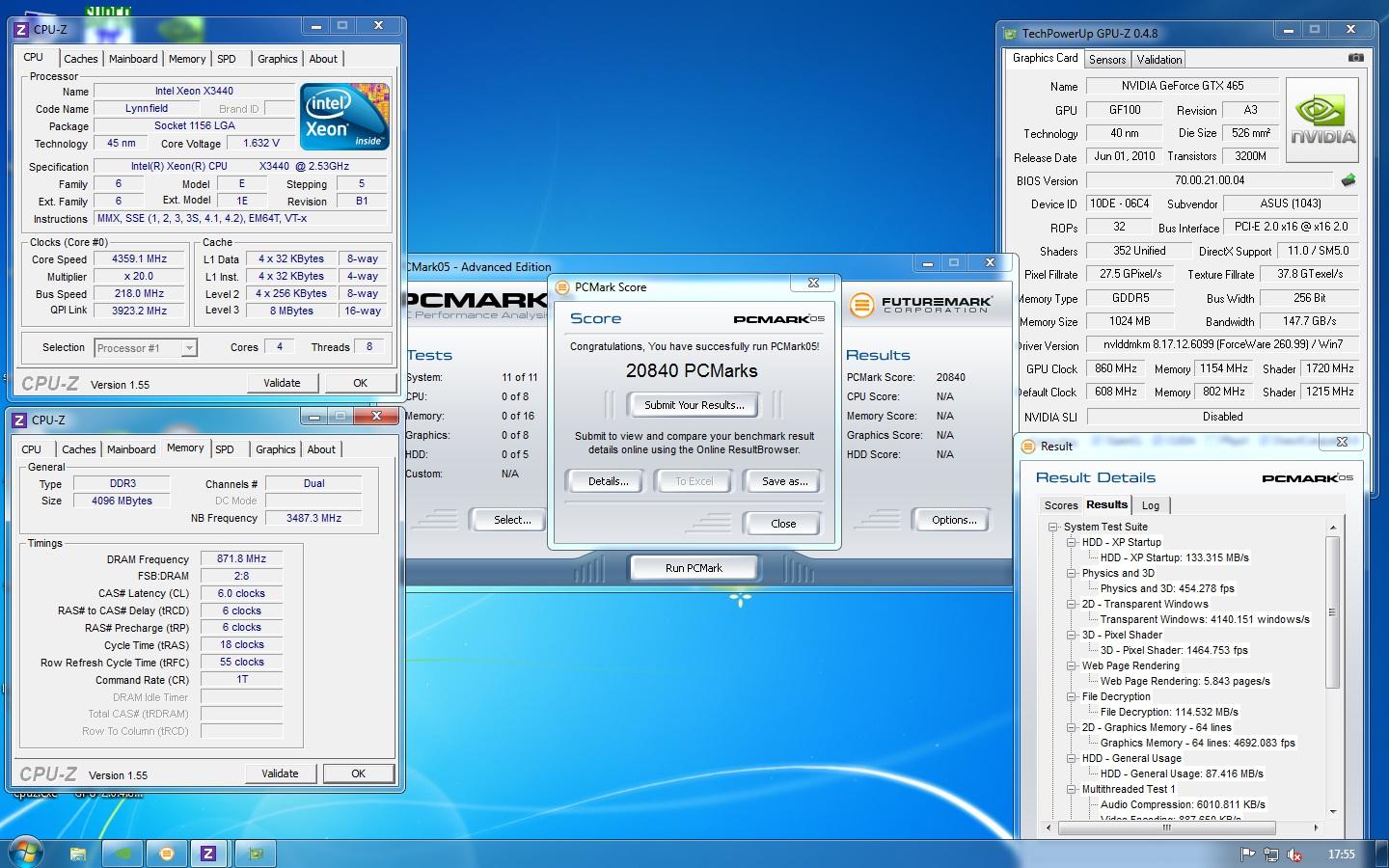Switch to Scores tab in Result Details

click(1061, 505)
